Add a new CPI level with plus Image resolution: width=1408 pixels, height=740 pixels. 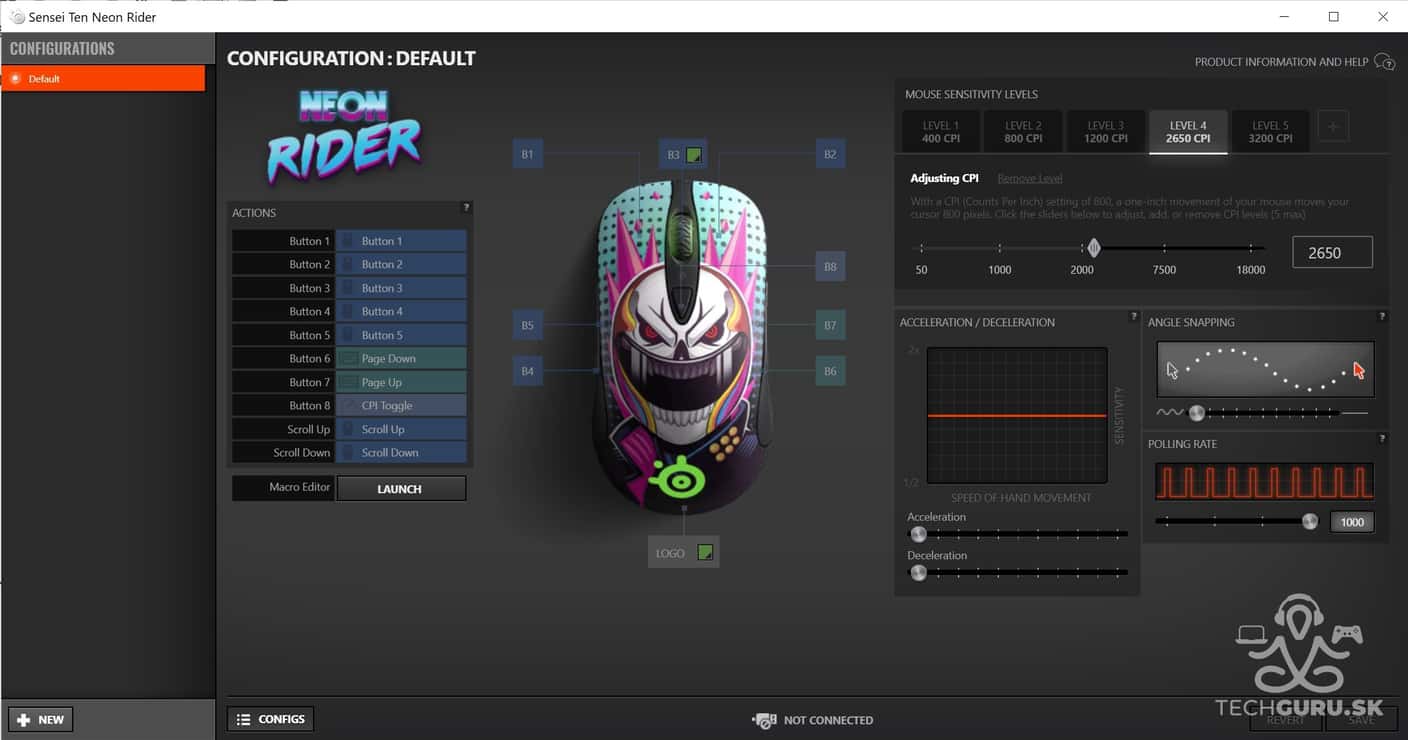(1333, 127)
